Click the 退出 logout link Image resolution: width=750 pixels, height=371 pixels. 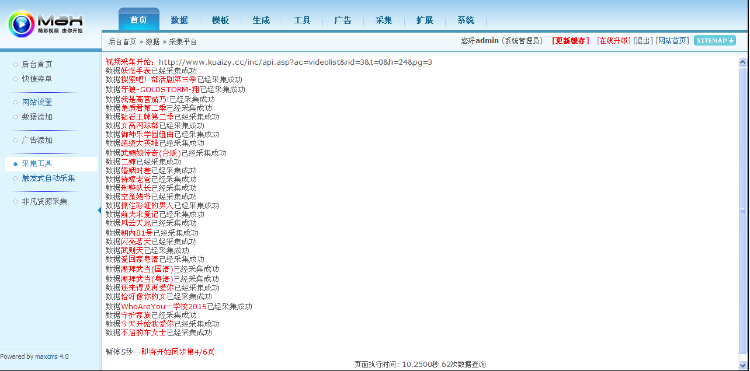coord(643,41)
